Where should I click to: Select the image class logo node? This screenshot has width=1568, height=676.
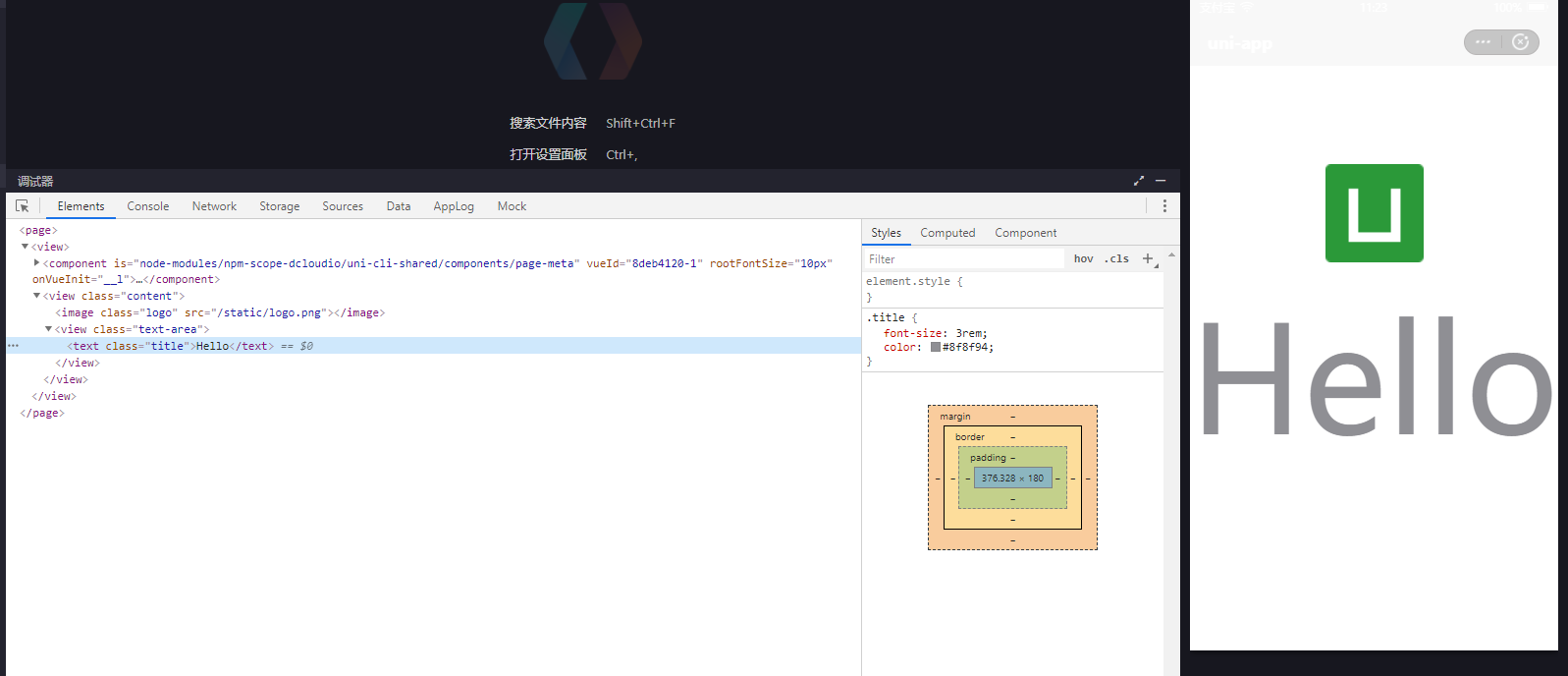tap(220, 312)
